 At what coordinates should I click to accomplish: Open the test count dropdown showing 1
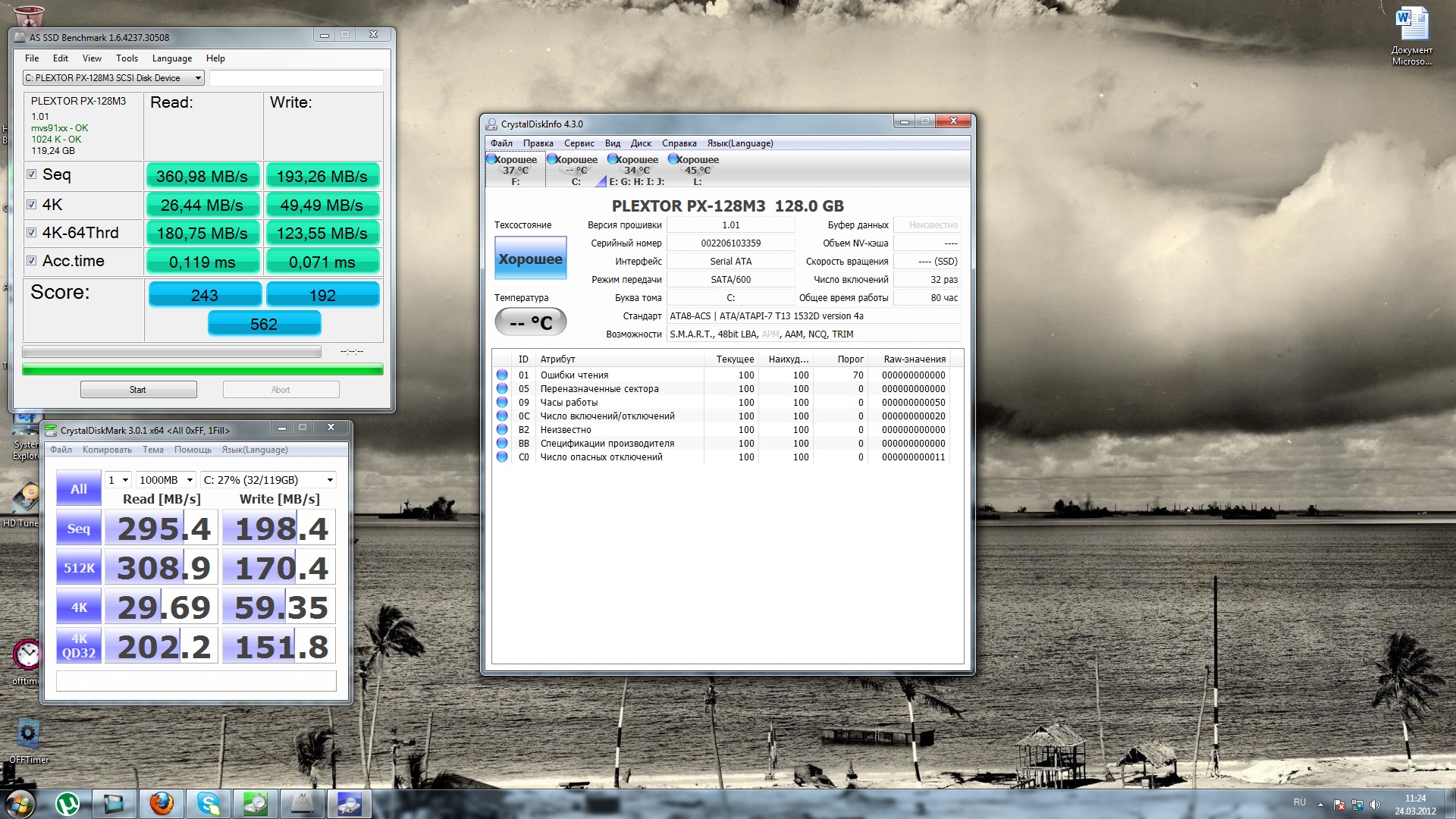tap(118, 480)
